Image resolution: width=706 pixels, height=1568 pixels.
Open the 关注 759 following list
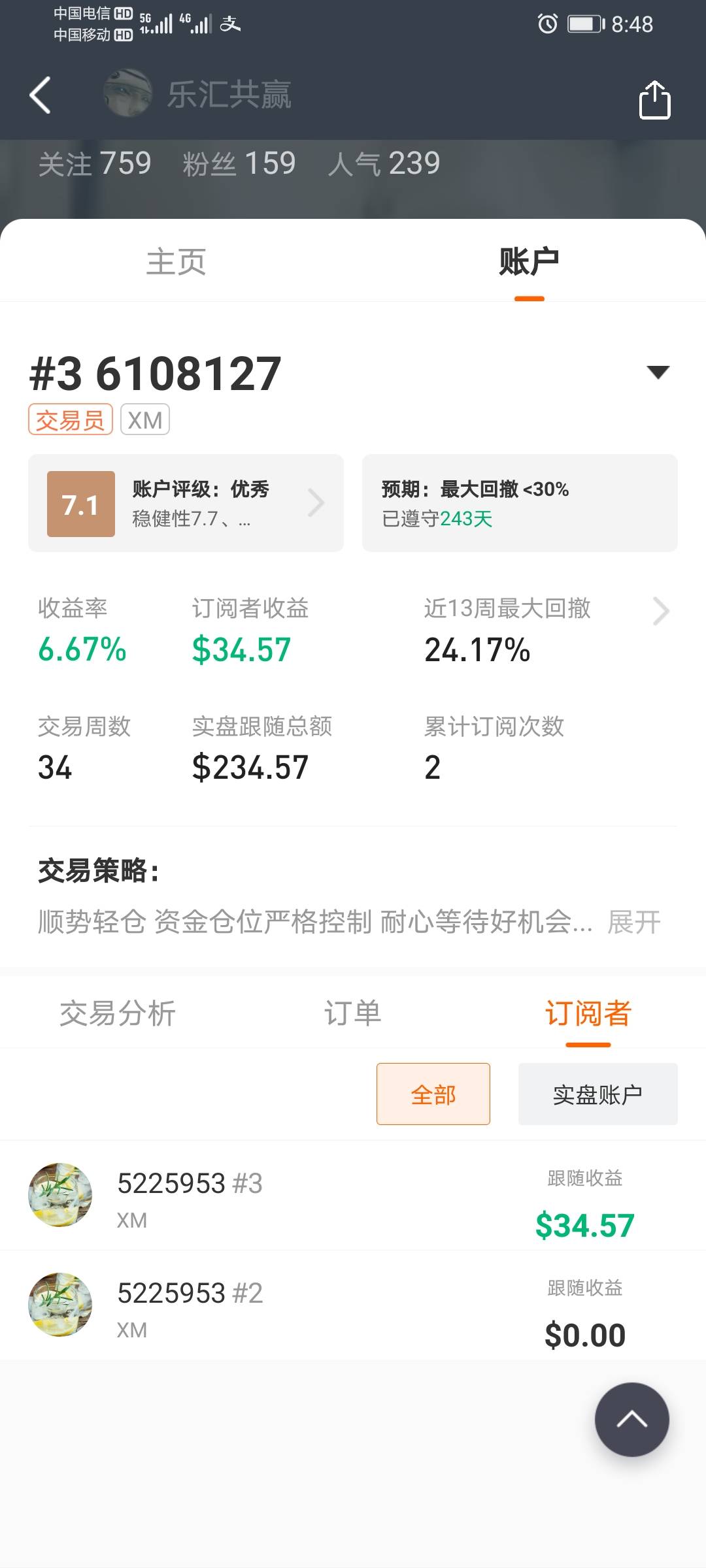[95, 163]
